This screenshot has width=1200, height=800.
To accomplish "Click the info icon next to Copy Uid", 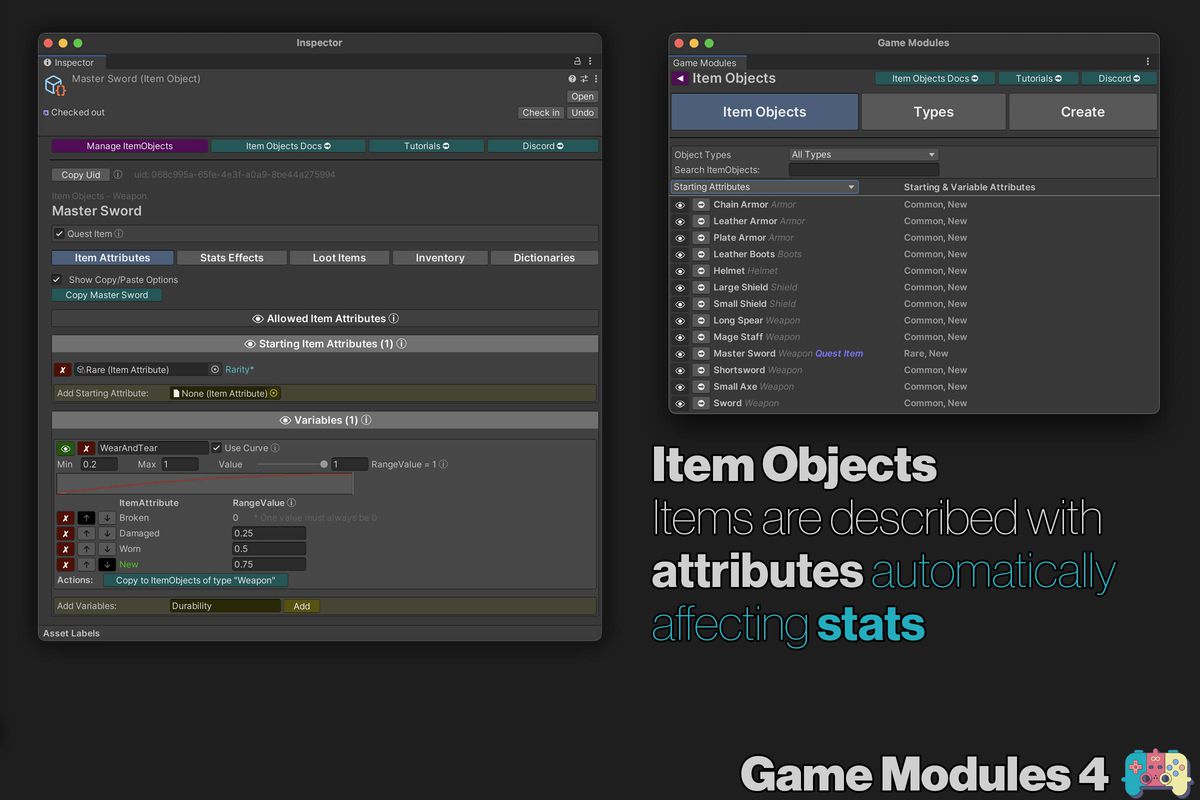I will 118,175.
